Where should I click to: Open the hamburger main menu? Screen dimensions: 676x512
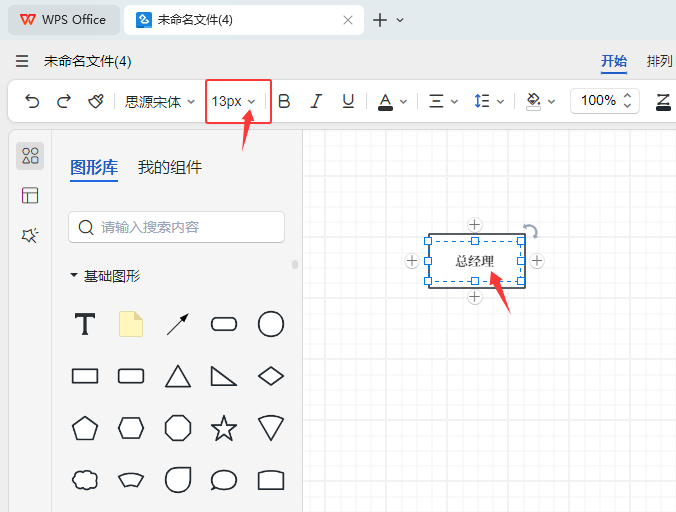(x=22, y=61)
